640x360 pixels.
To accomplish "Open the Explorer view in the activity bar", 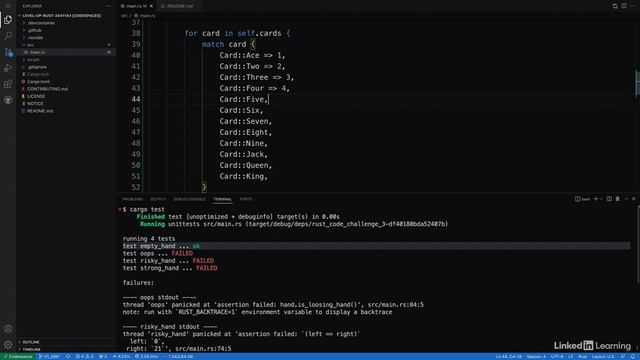I will pyautogui.click(x=8, y=20).
